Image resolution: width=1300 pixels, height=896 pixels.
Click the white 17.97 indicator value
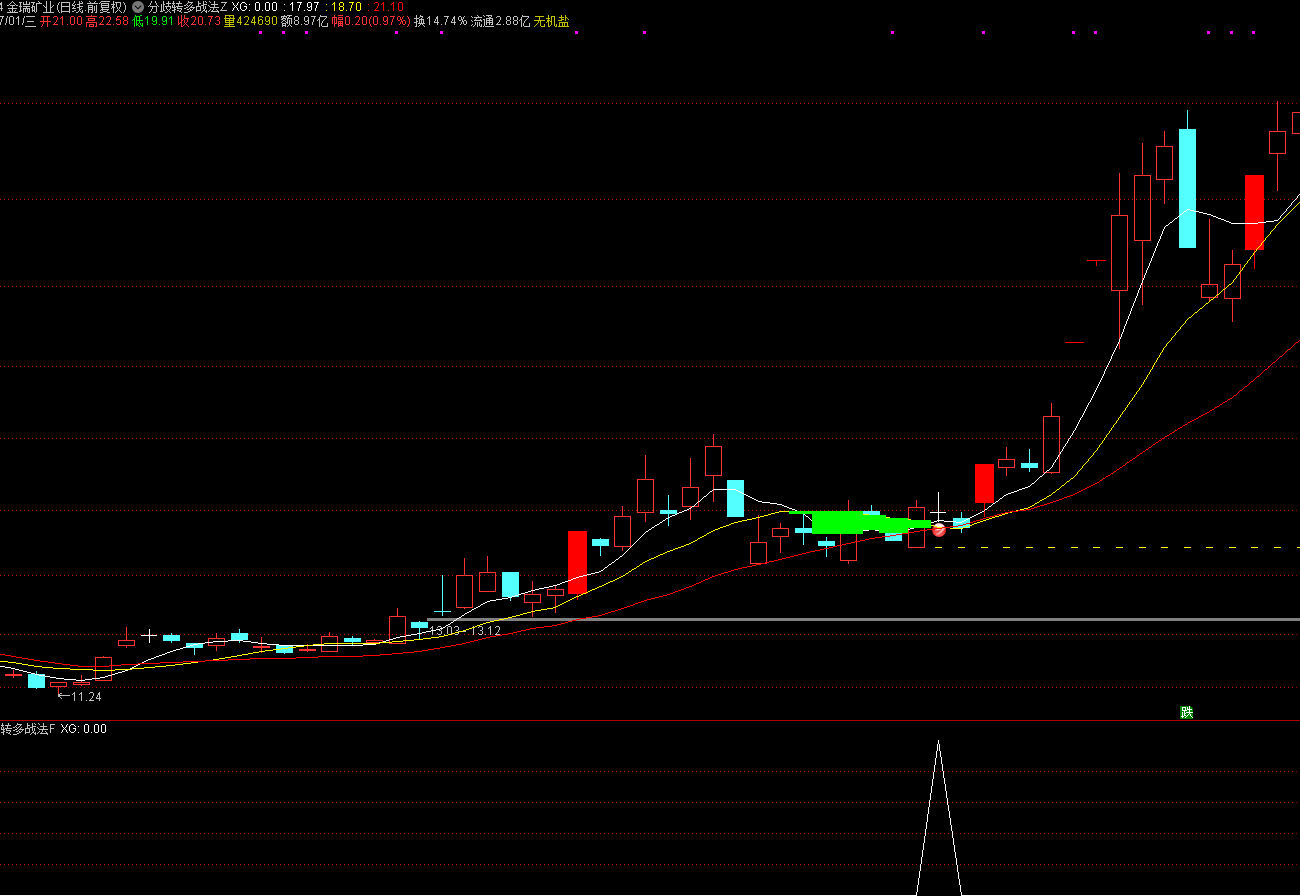(x=304, y=7)
